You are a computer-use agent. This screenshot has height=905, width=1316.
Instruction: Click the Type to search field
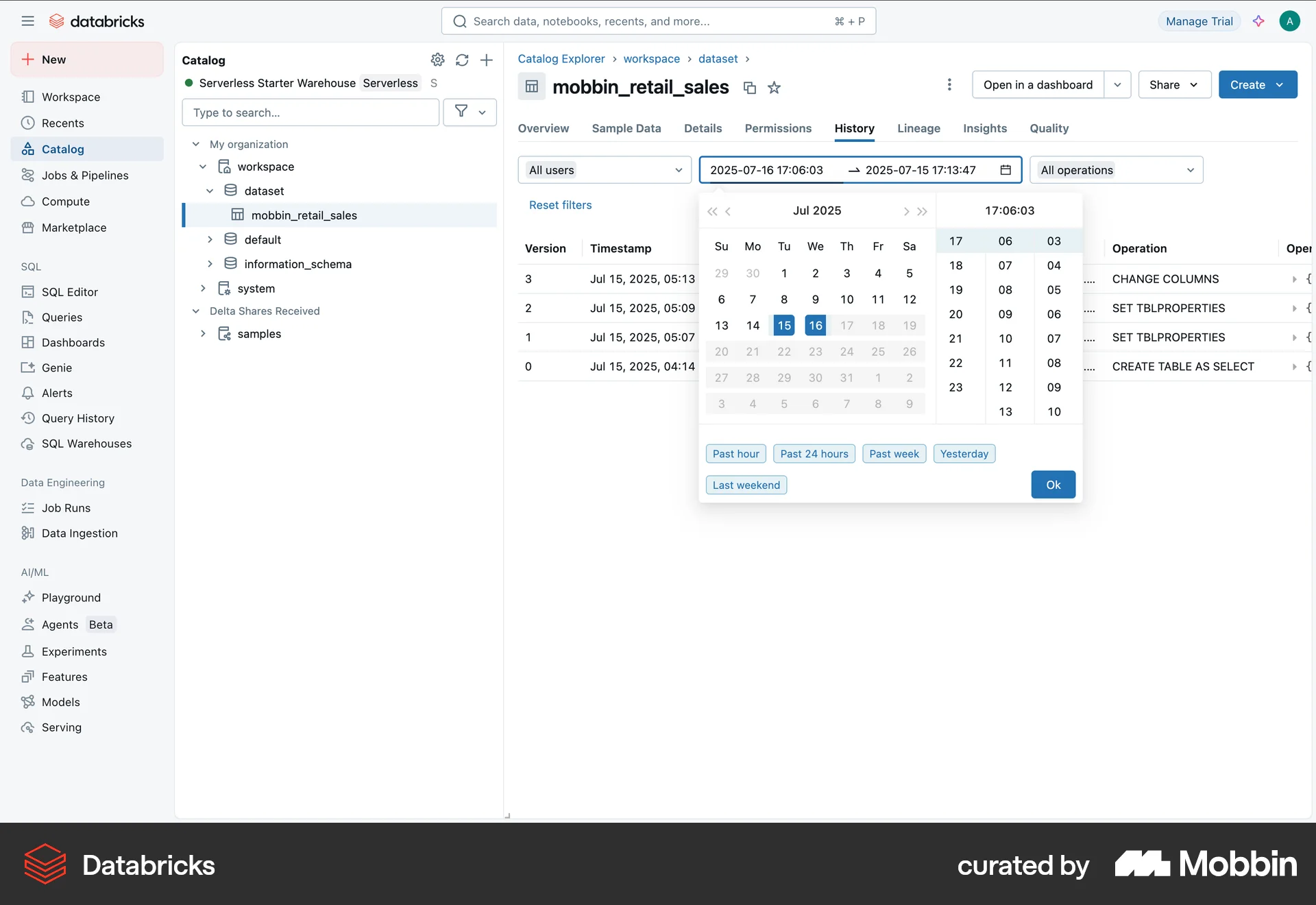[x=310, y=112]
